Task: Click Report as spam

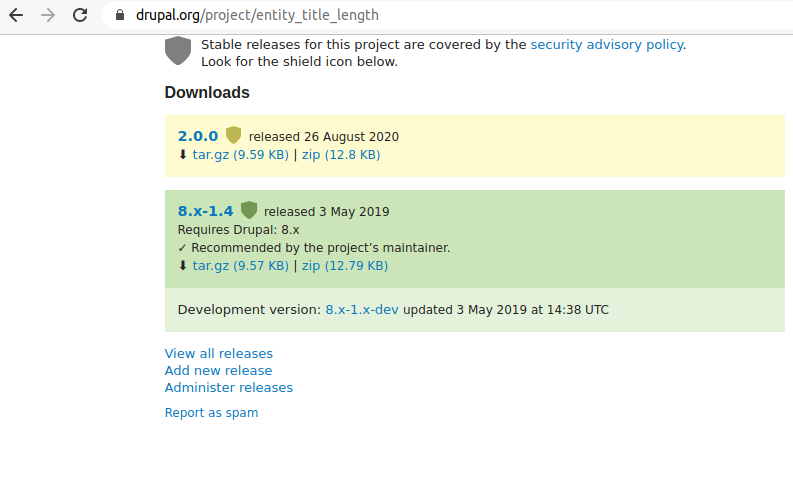Action: 211,413
